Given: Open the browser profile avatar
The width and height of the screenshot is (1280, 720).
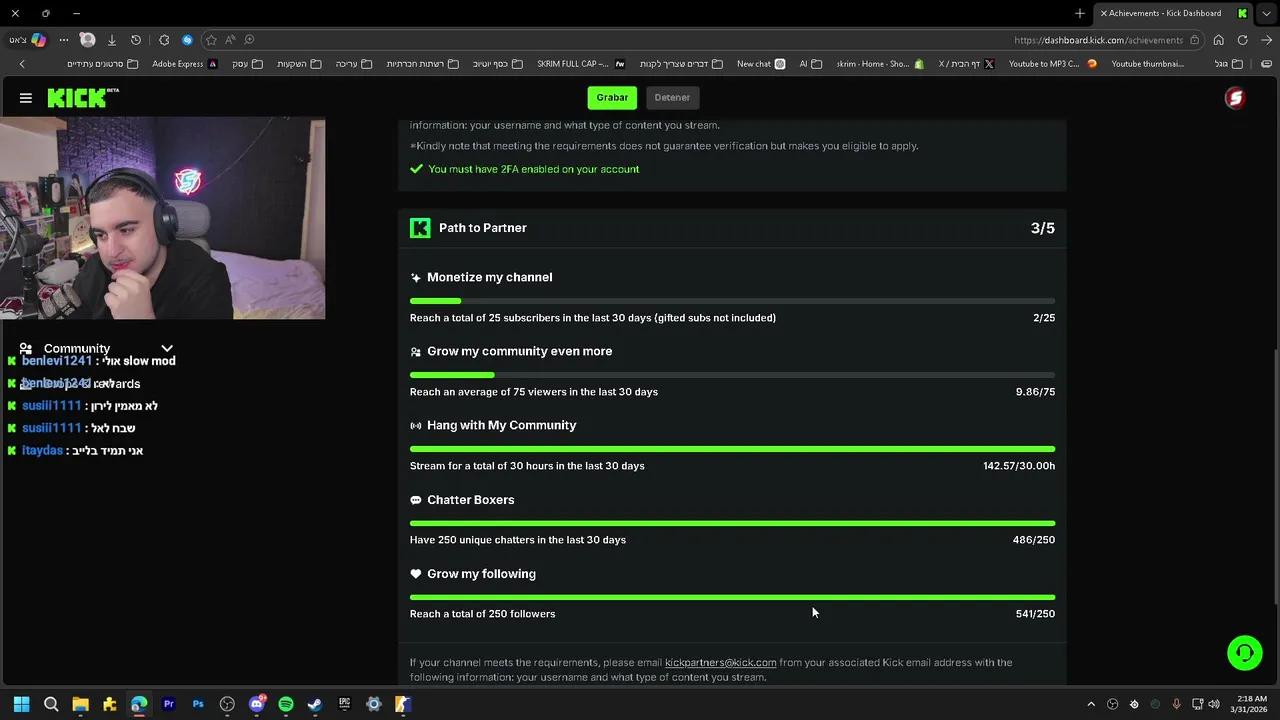Looking at the screenshot, I should [87, 40].
